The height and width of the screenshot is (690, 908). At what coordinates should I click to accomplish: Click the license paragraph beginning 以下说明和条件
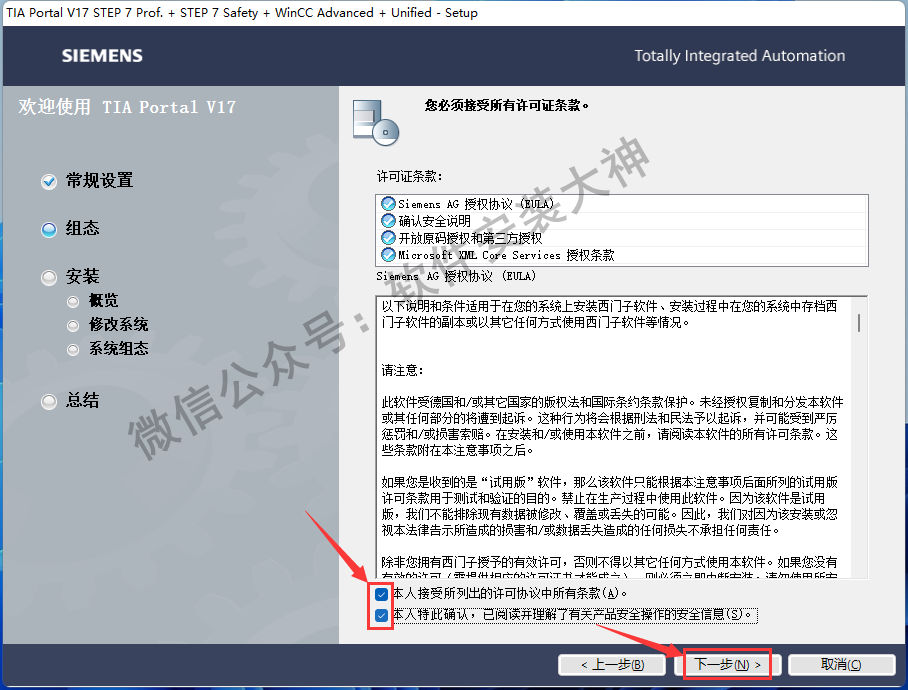click(x=609, y=314)
